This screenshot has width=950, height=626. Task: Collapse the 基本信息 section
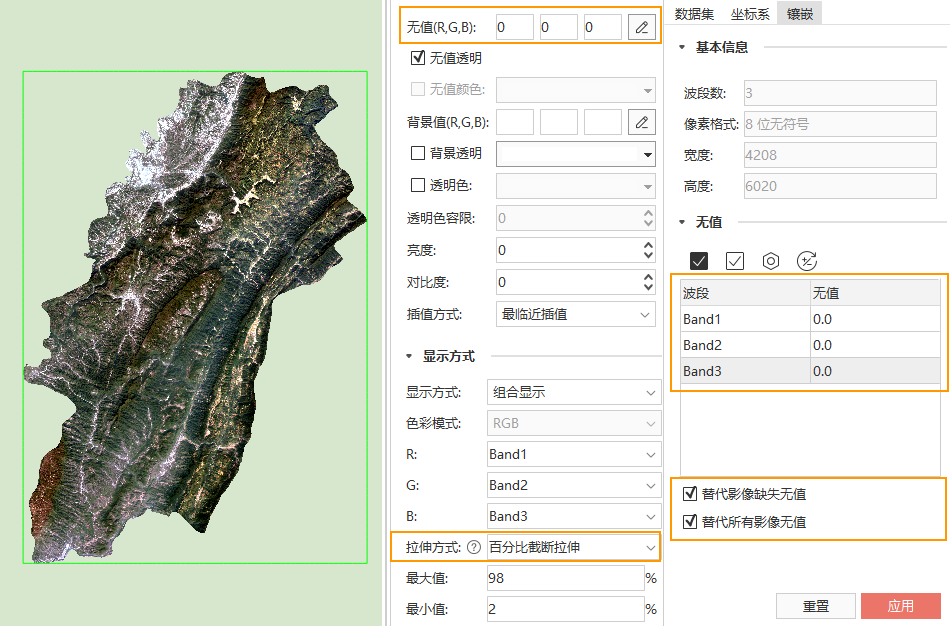point(682,47)
